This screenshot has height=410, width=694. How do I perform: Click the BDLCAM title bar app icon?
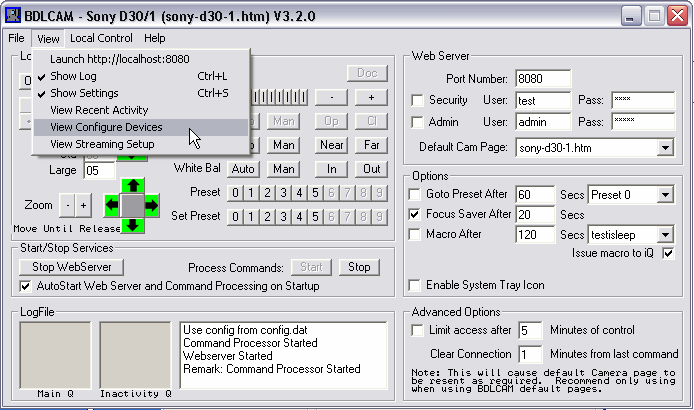tap(12, 15)
